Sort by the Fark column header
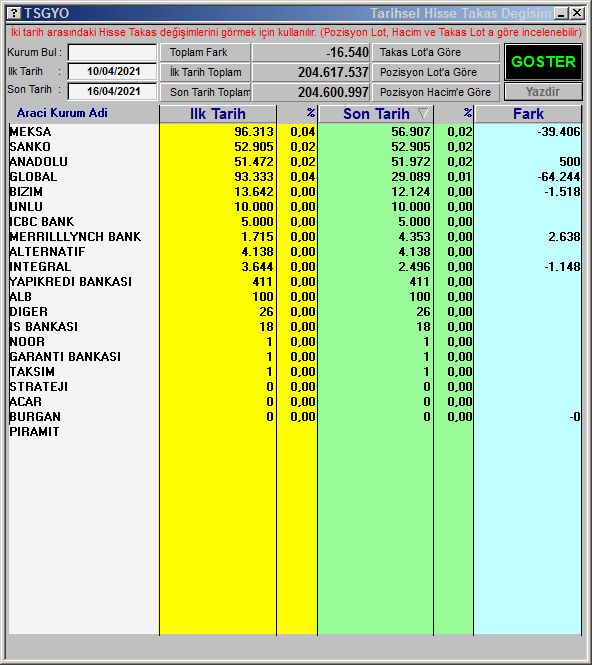Image resolution: width=592 pixels, height=665 pixels. [528, 114]
